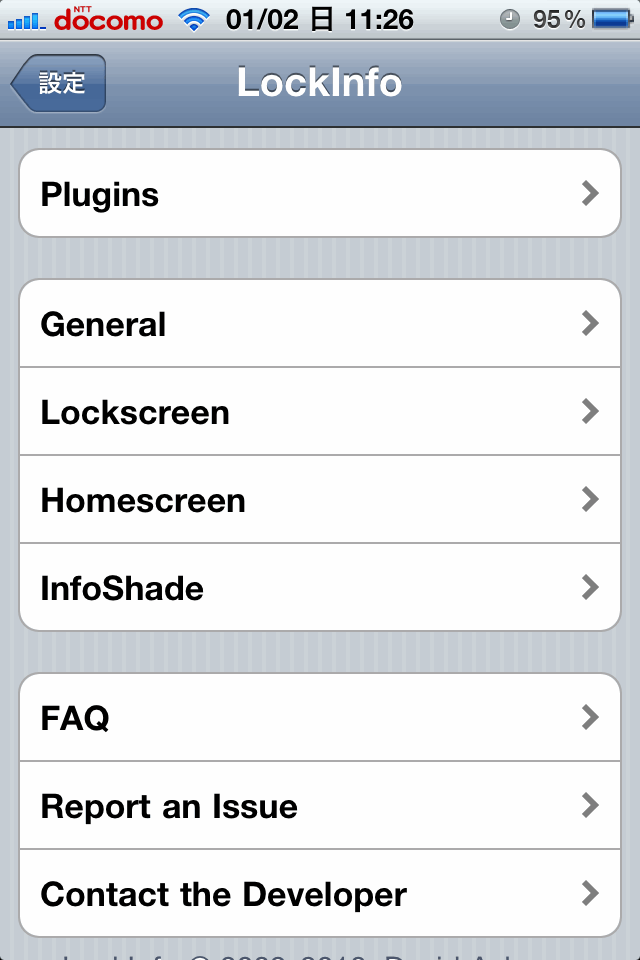Open Homescreen settings
The width and height of the screenshot is (640, 960).
tap(320, 500)
